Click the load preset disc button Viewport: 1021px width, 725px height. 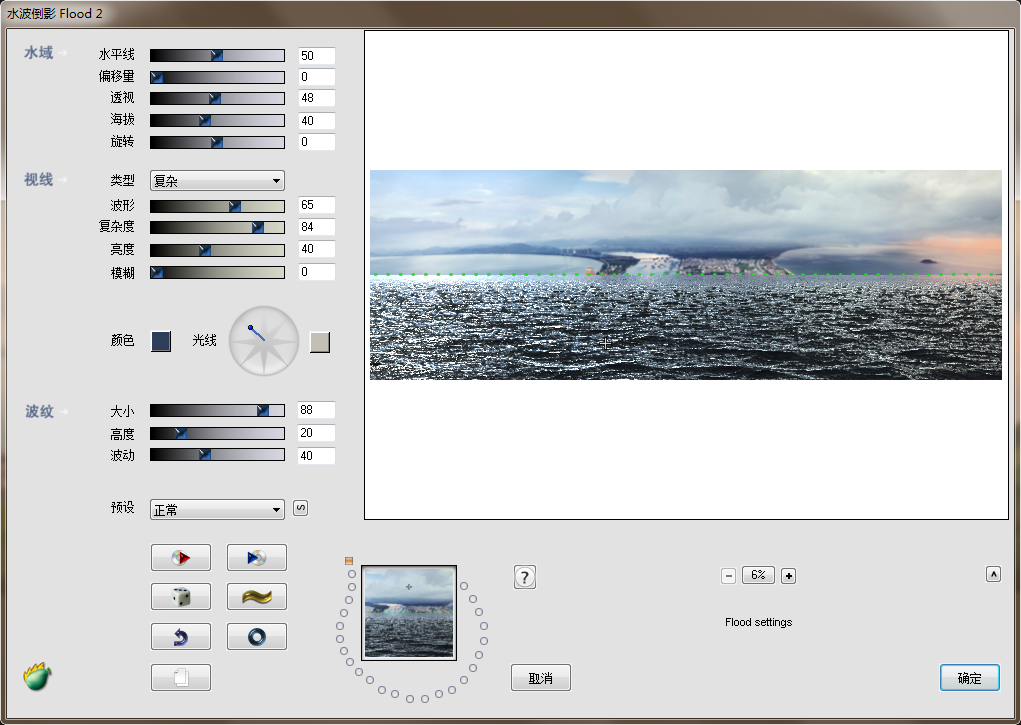[180, 557]
